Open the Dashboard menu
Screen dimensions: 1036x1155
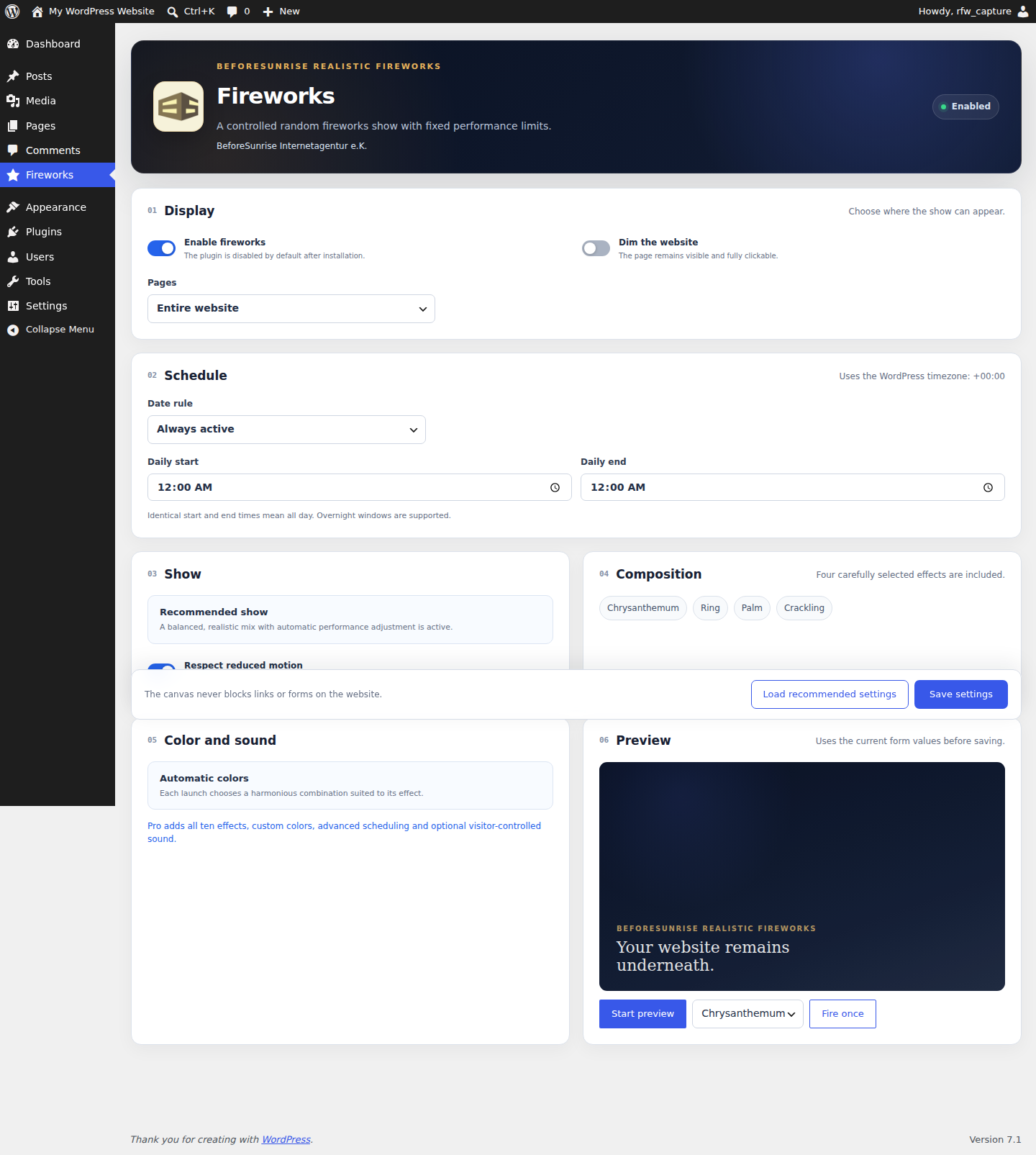58,44
